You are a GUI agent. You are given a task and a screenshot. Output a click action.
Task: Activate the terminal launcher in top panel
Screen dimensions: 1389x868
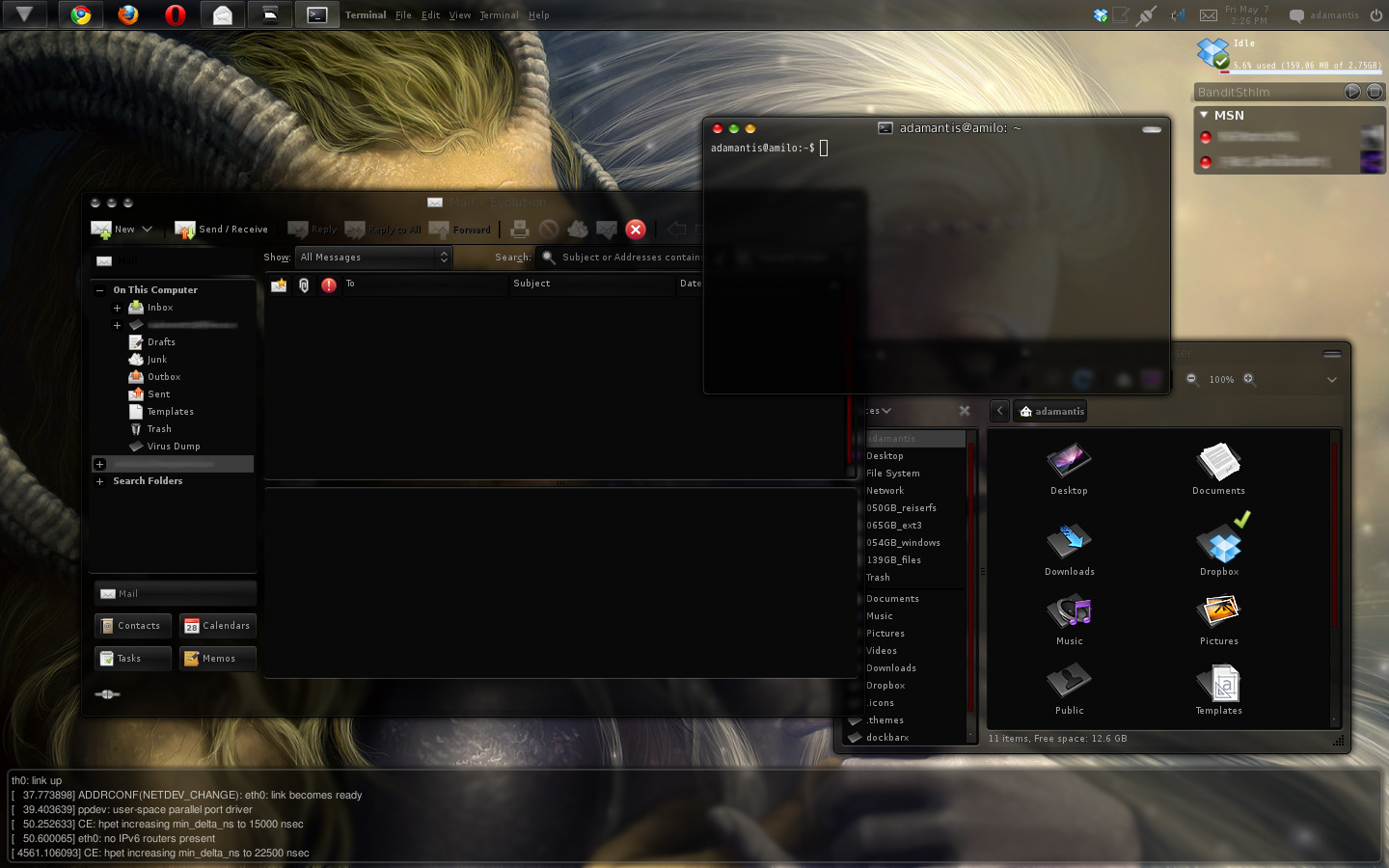coord(317,14)
